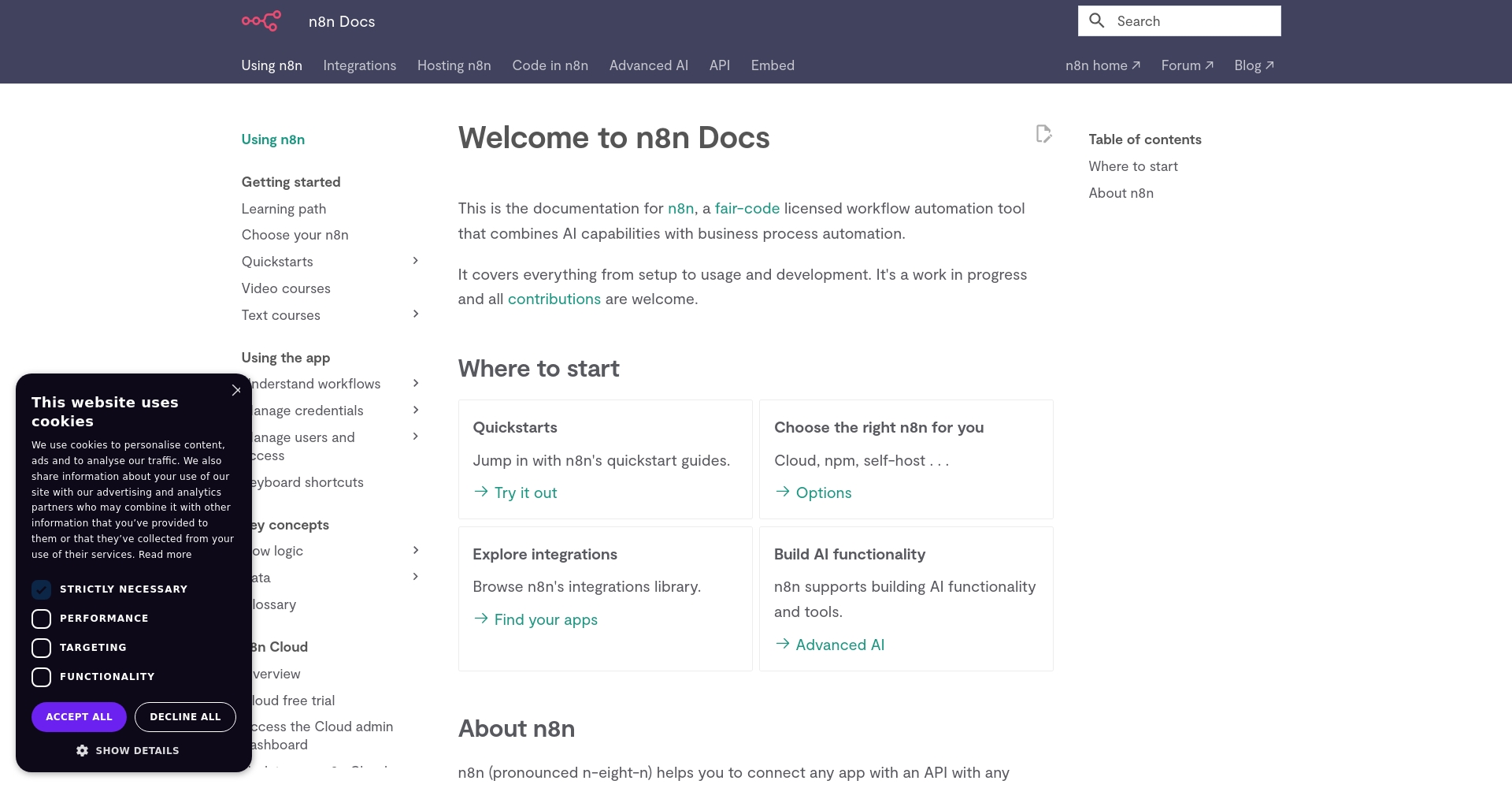Viewport: 1512px width, 788px height.
Task: Click arrow icon beside Try it out
Action: pyautogui.click(x=481, y=492)
